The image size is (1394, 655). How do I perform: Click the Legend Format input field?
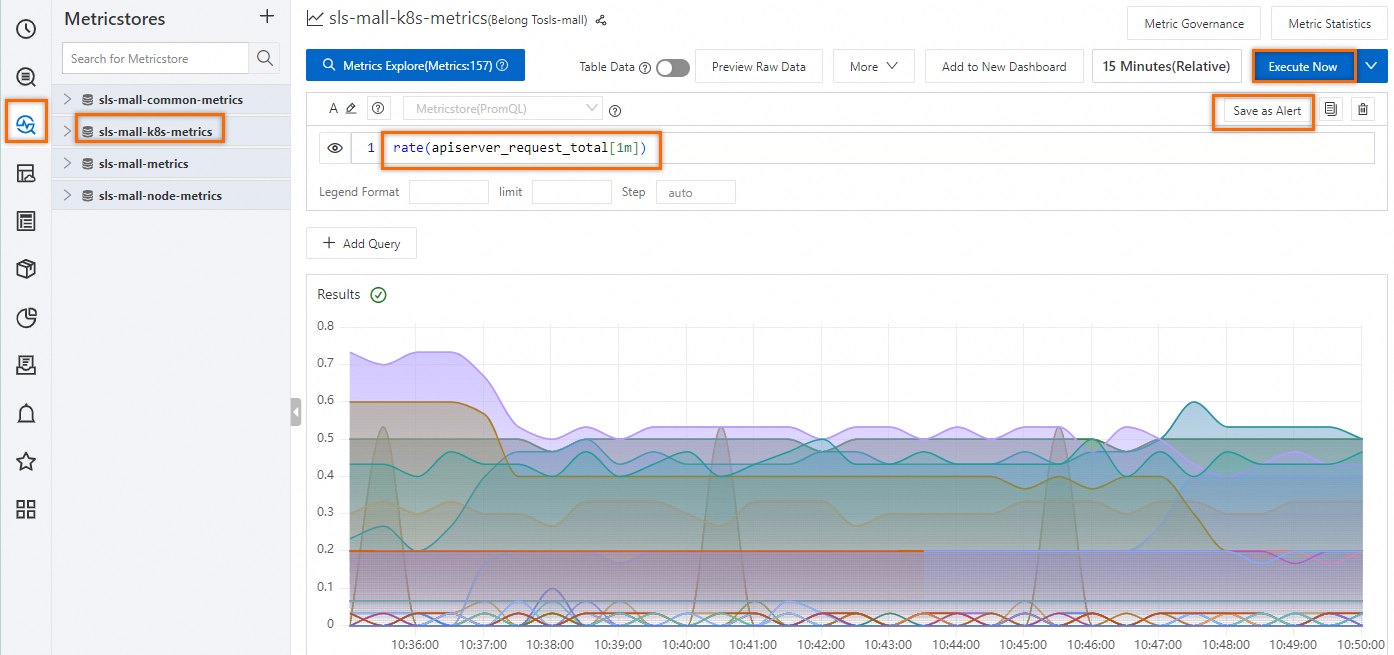[x=449, y=192]
